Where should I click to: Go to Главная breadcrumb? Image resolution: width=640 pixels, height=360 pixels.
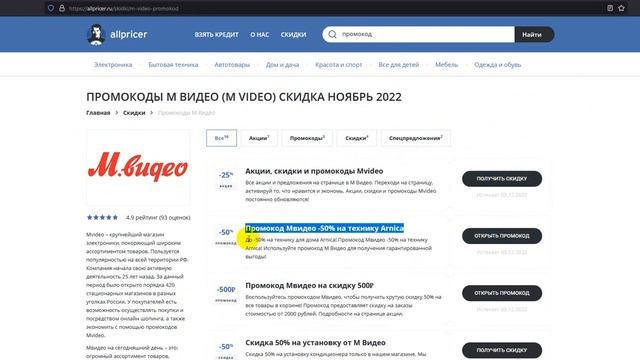(x=98, y=113)
